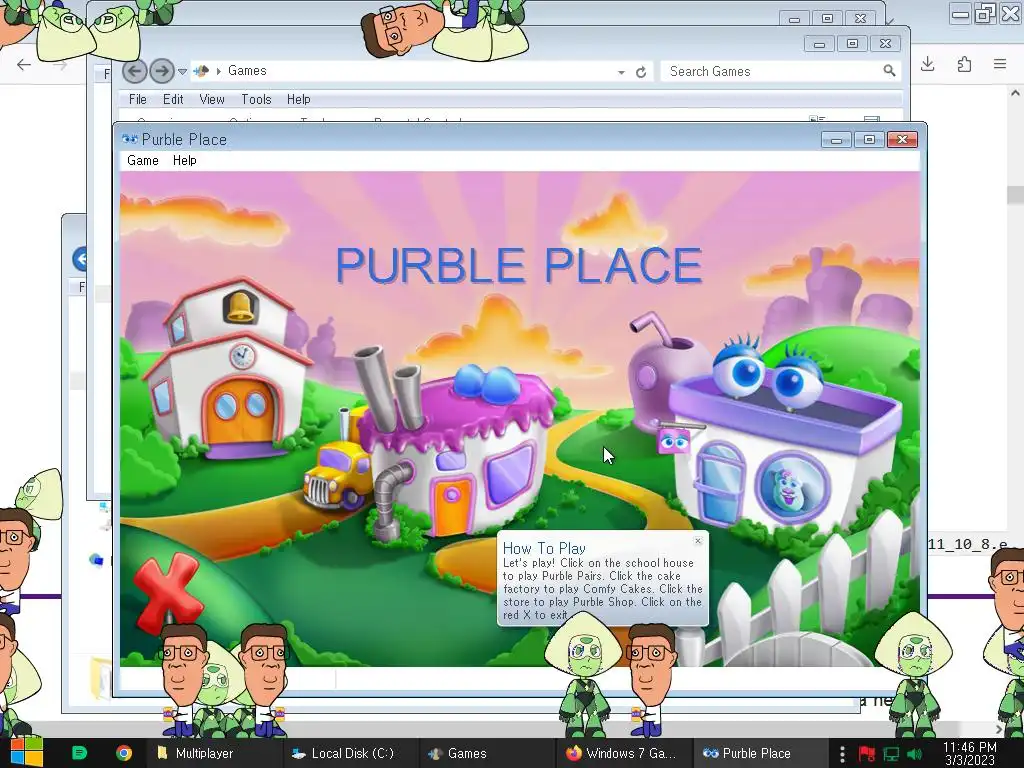Click the browser page scrollbar

pos(1015,195)
